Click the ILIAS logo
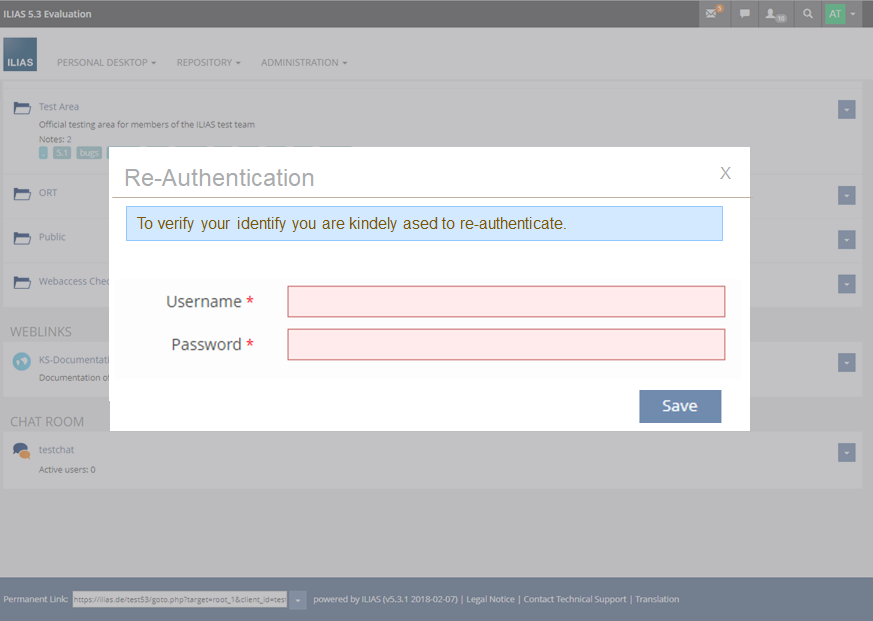Viewport: 873px width, 621px height. point(20,55)
